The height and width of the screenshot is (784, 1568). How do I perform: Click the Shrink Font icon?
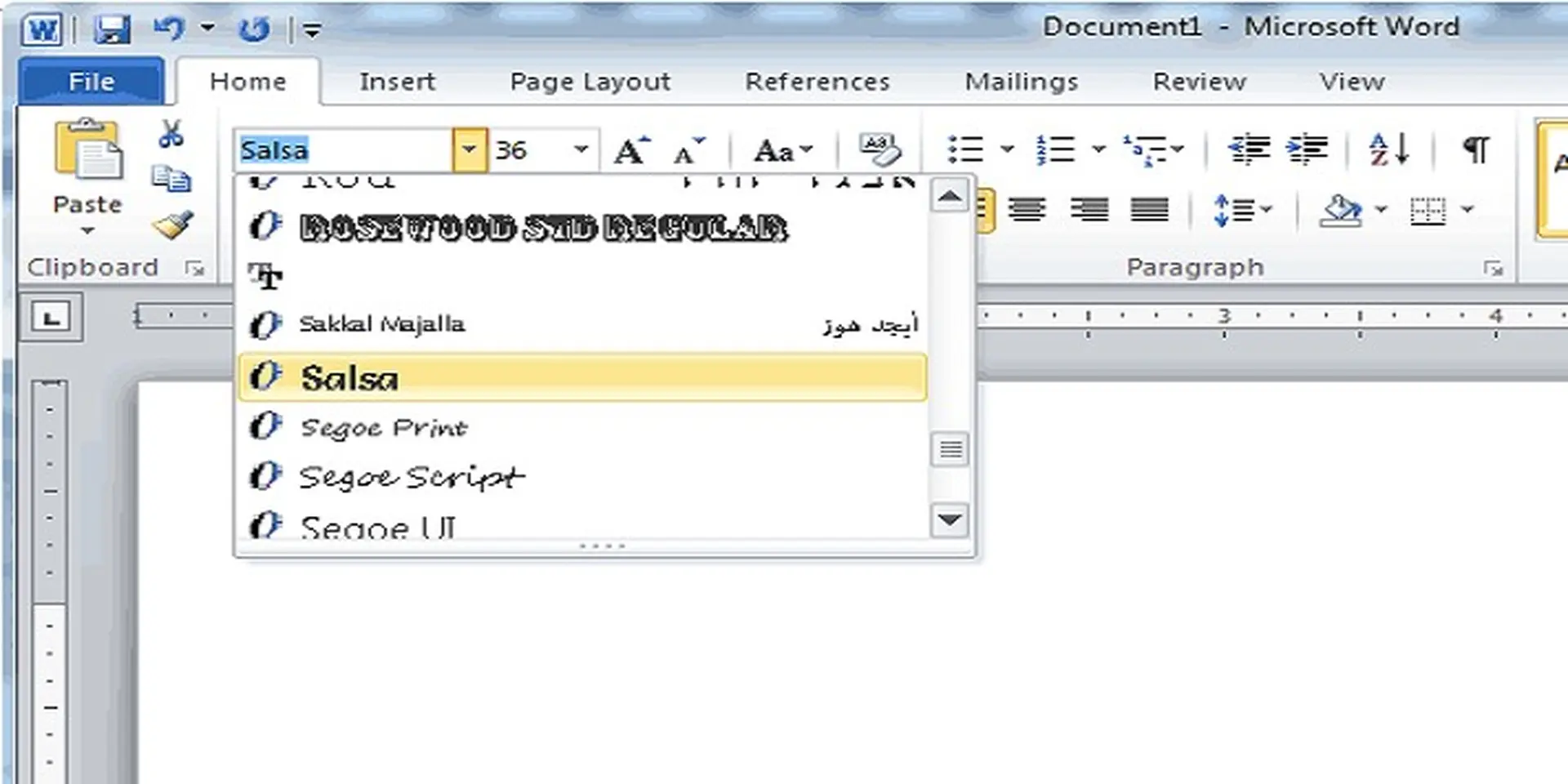688,149
